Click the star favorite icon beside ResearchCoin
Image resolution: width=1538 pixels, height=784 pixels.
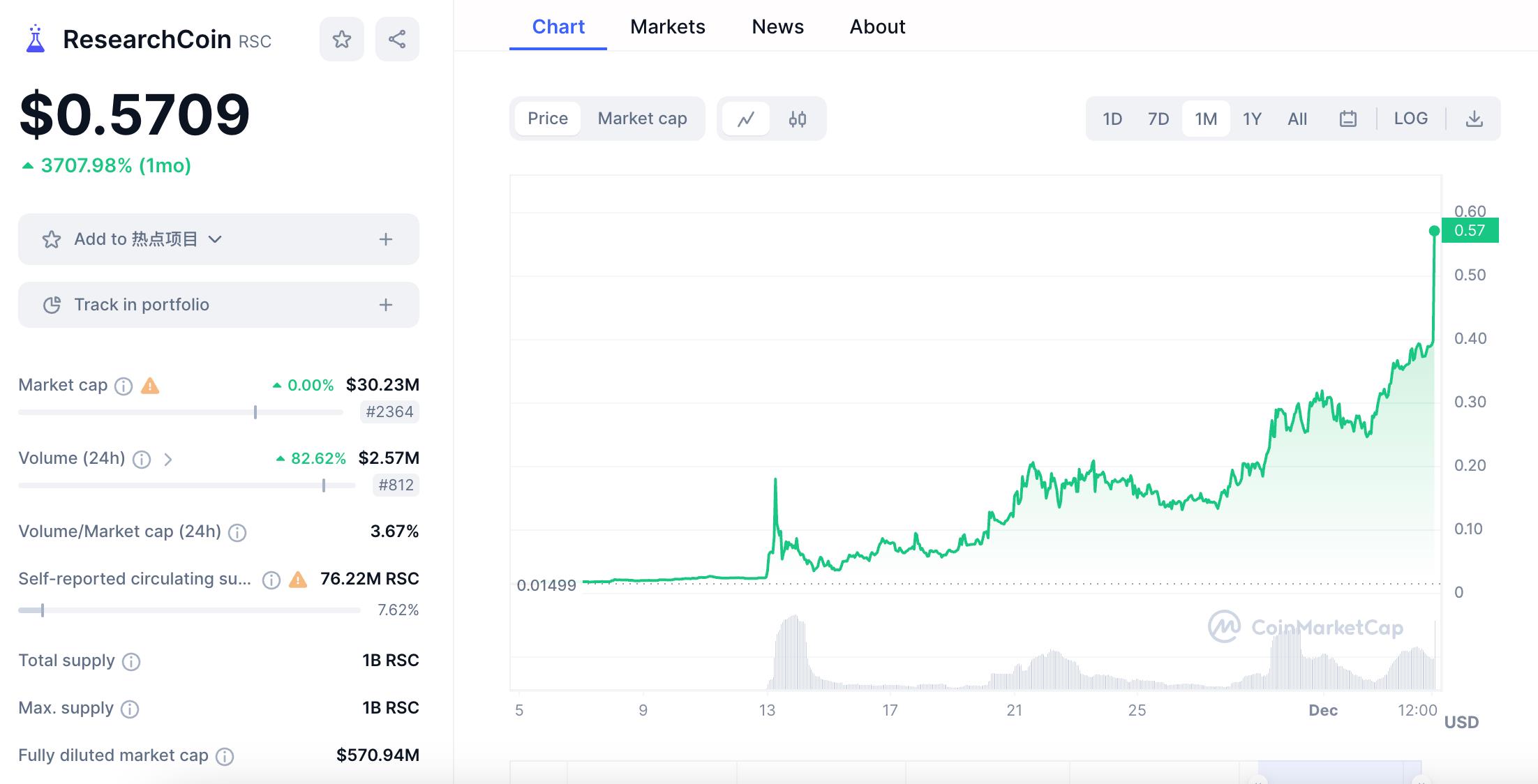click(341, 39)
